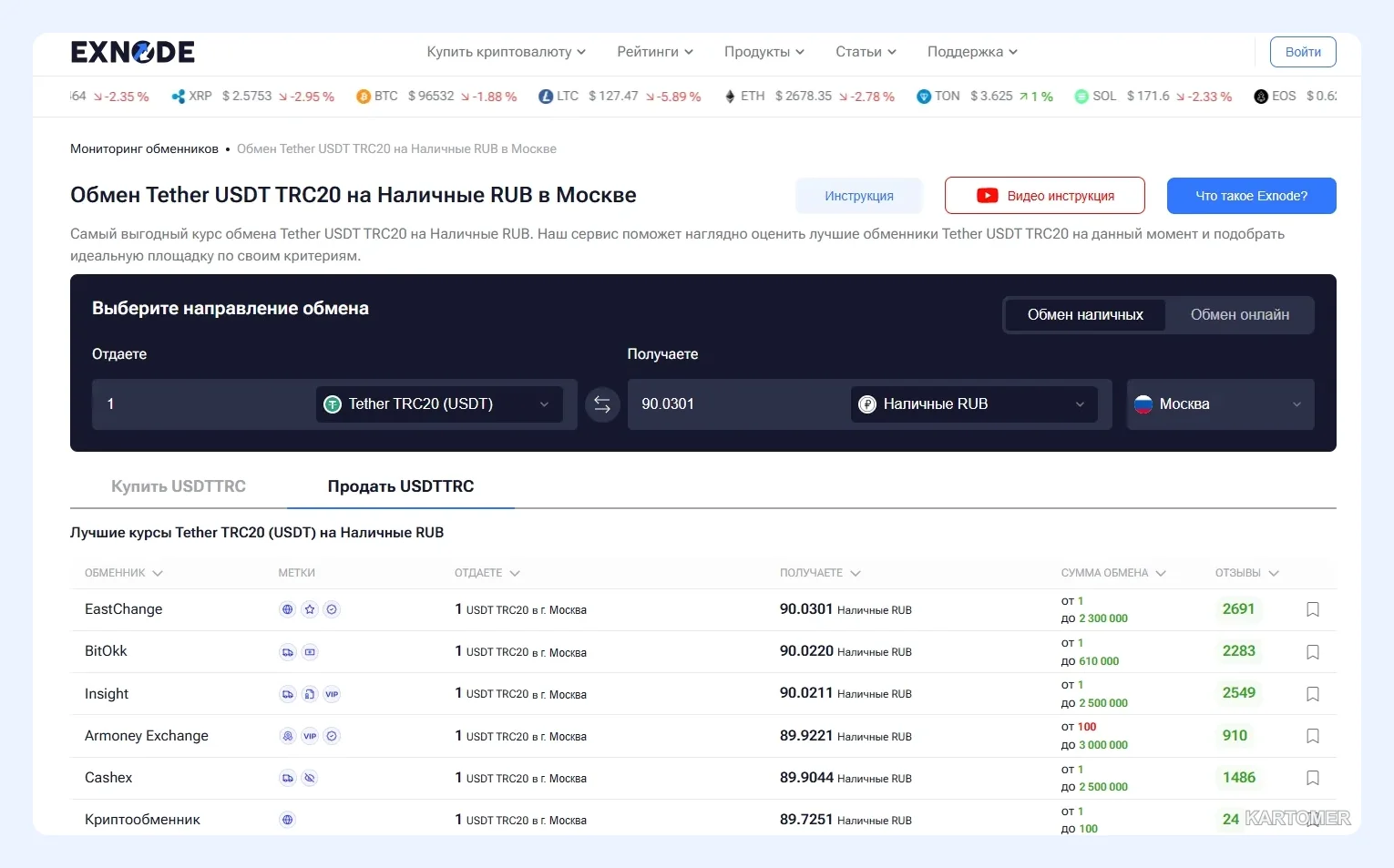Expand the Рейтинги menu

coord(655,52)
